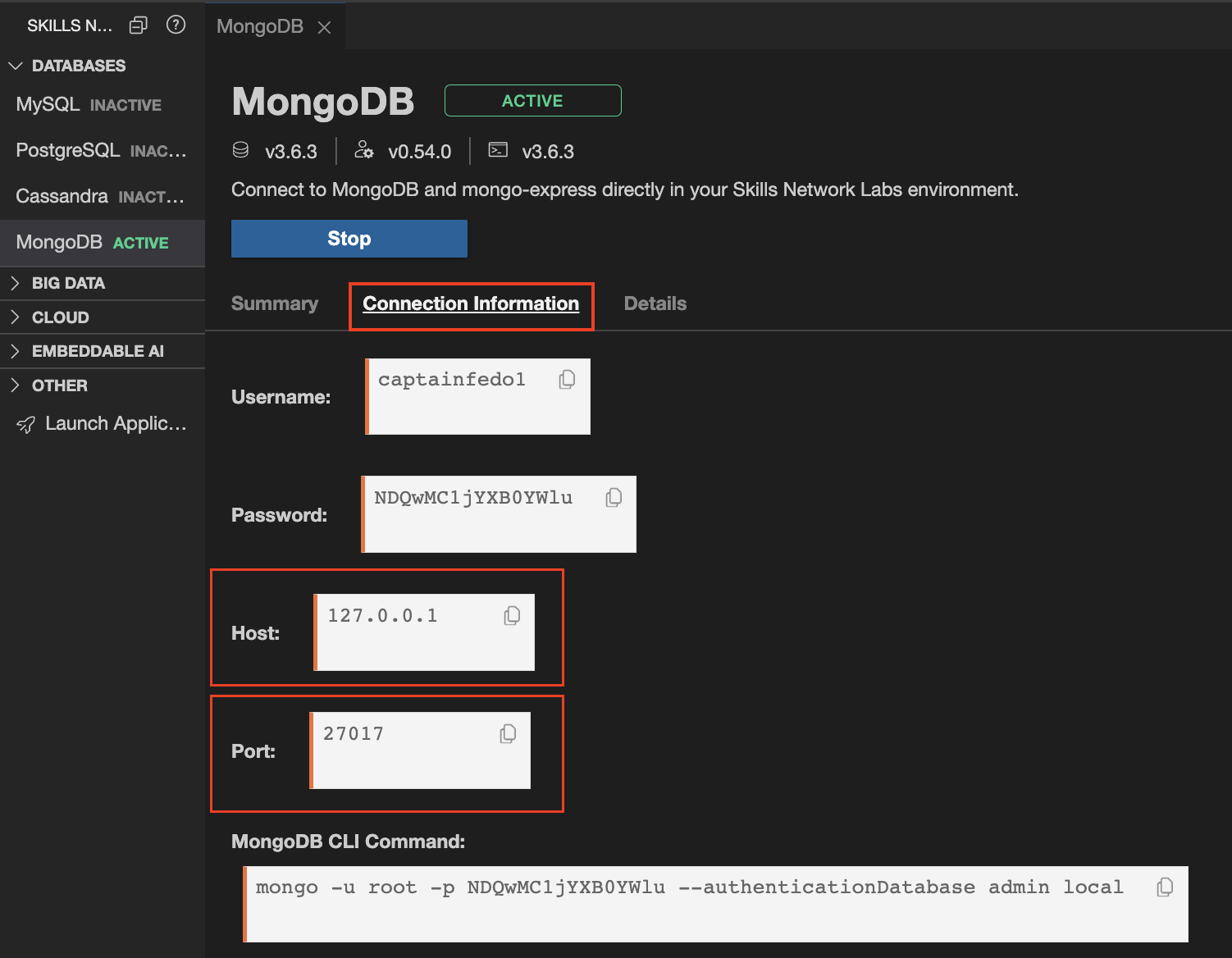Click the pop-out window icon in sidebar header
The height and width of the screenshot is (958, 1232).
point(139,25)
